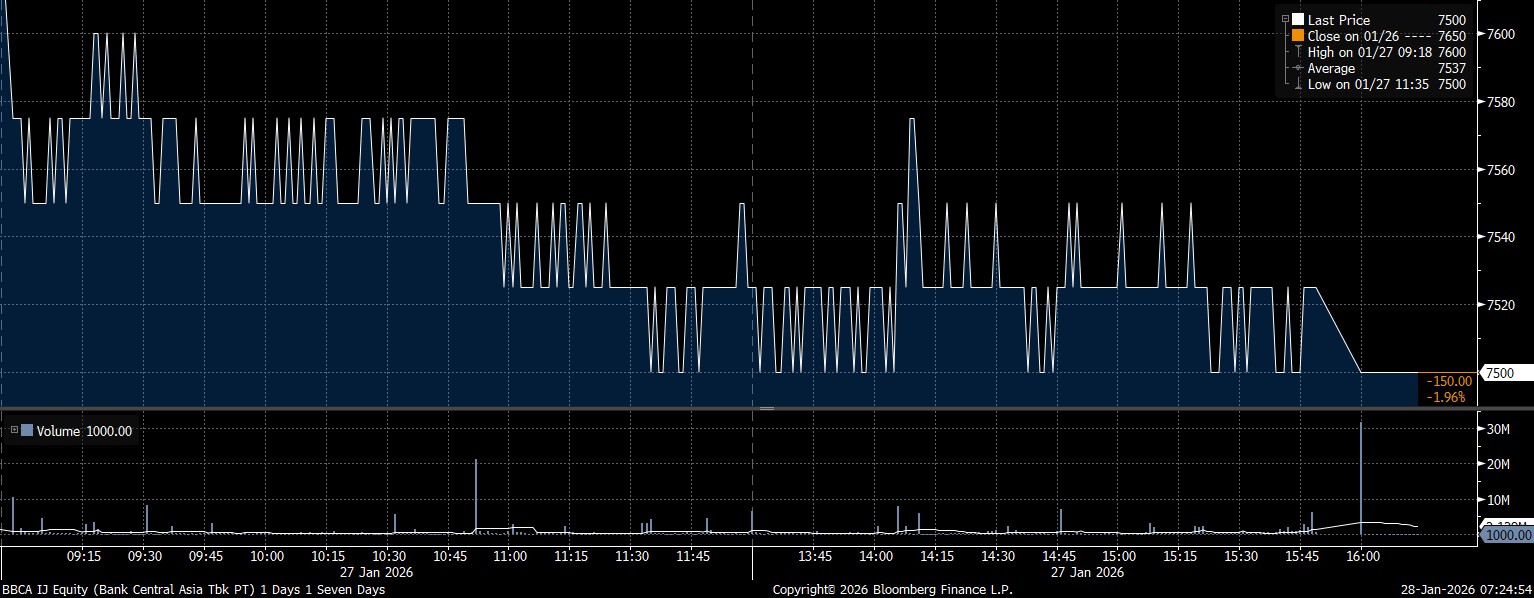
Task: Select the Low marker icon in legend
Action: pos(1298,84)
